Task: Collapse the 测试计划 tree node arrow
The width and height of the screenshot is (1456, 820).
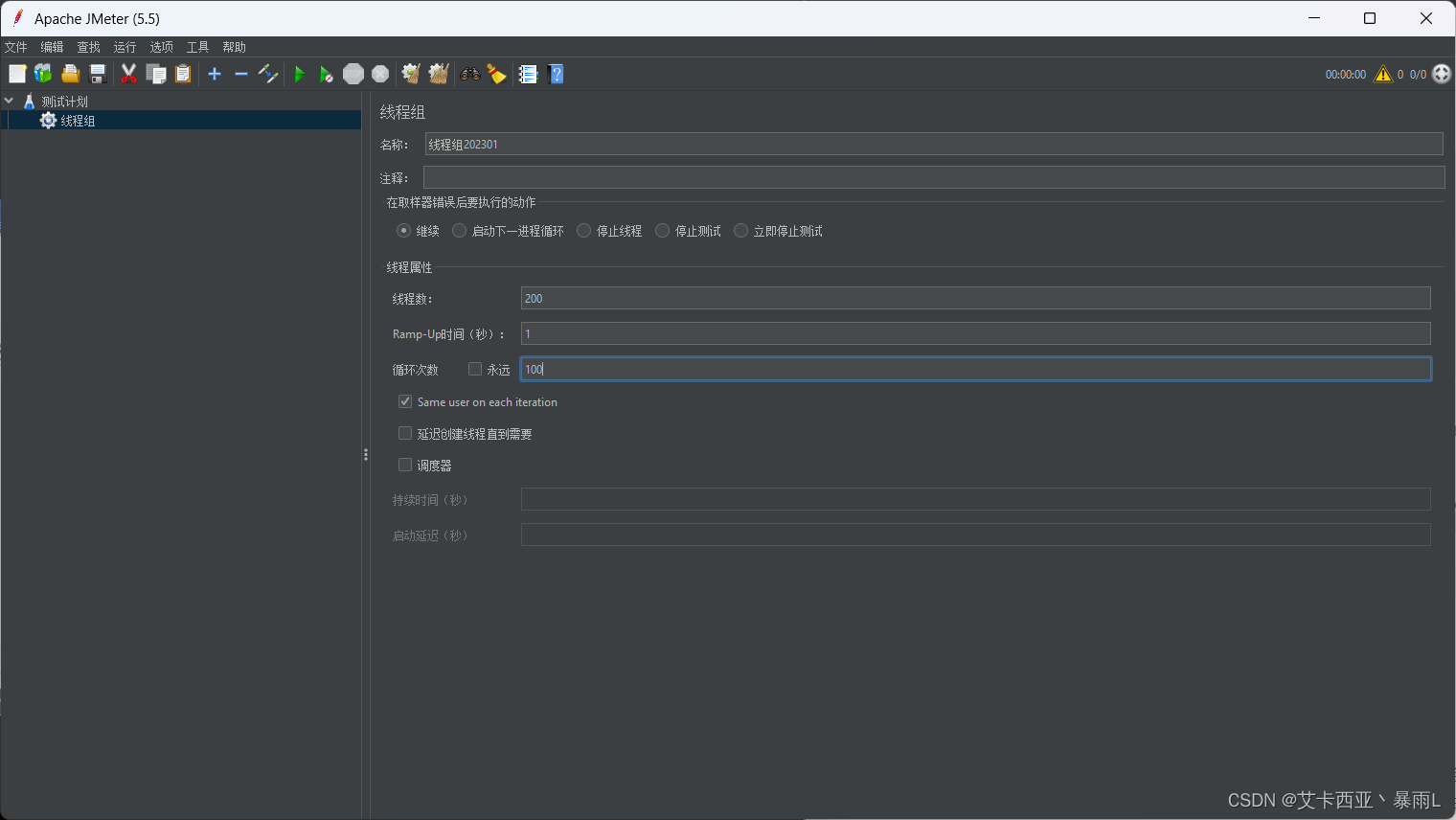Action: 9,101
